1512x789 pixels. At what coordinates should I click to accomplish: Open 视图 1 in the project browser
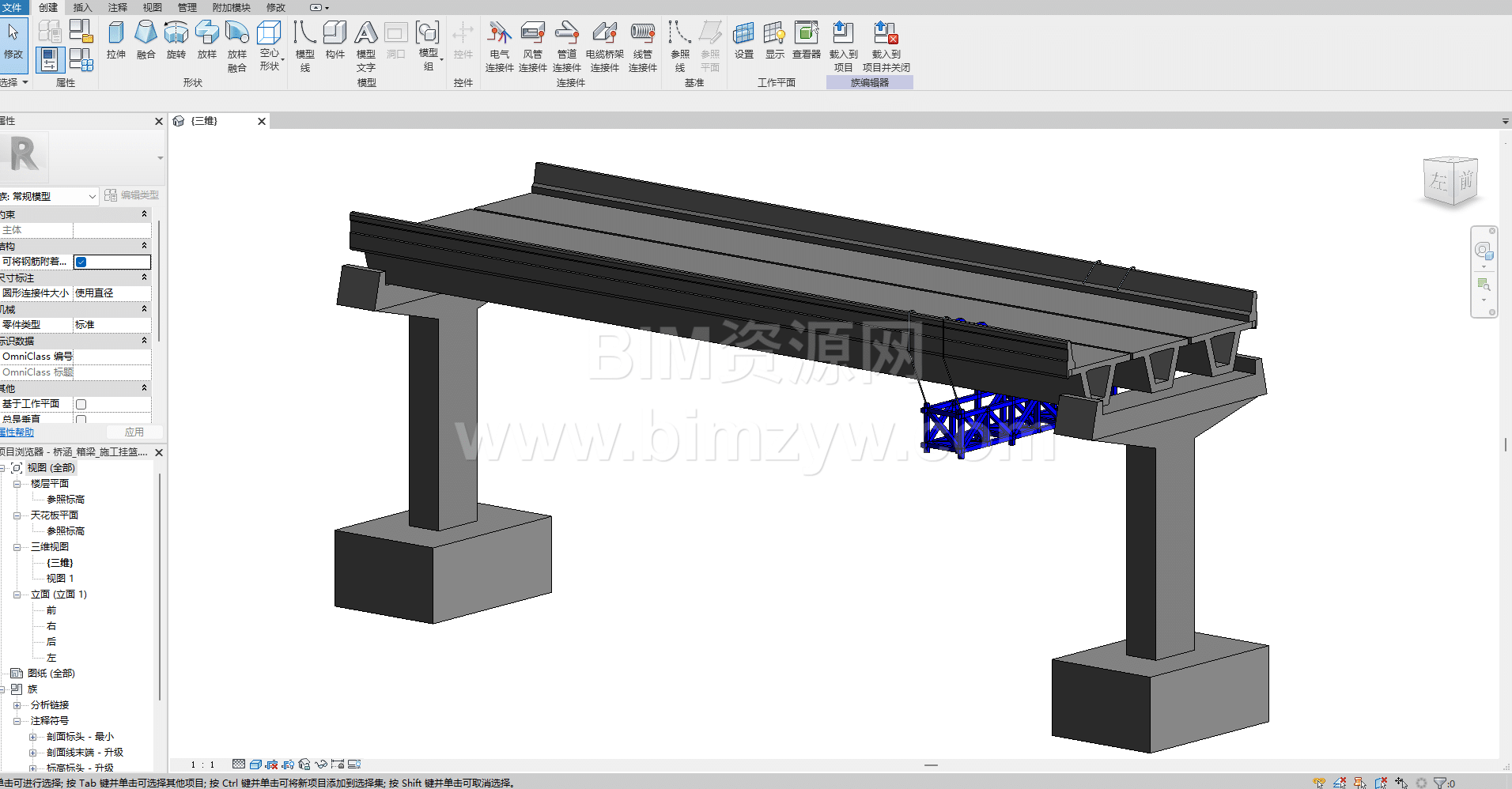[x=60, y=579]
